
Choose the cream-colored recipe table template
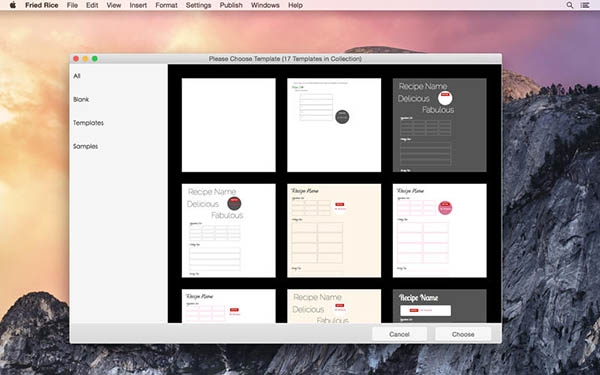click(334, 230)
